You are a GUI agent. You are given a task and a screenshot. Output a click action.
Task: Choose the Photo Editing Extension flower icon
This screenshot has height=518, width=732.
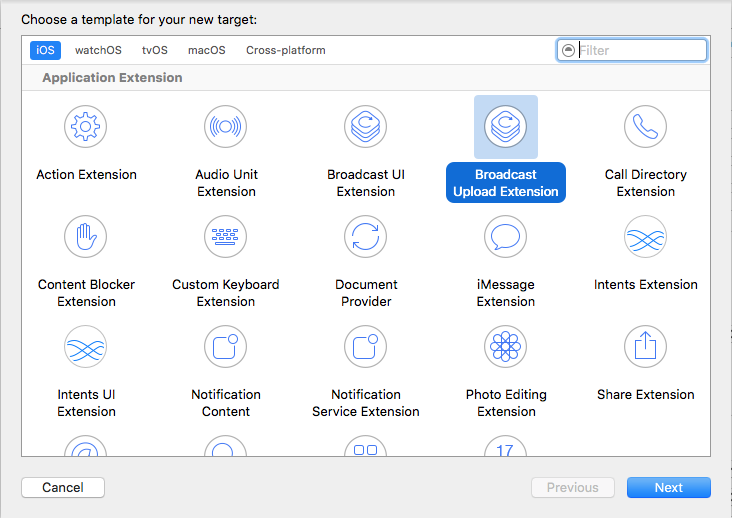click(505, 347)
